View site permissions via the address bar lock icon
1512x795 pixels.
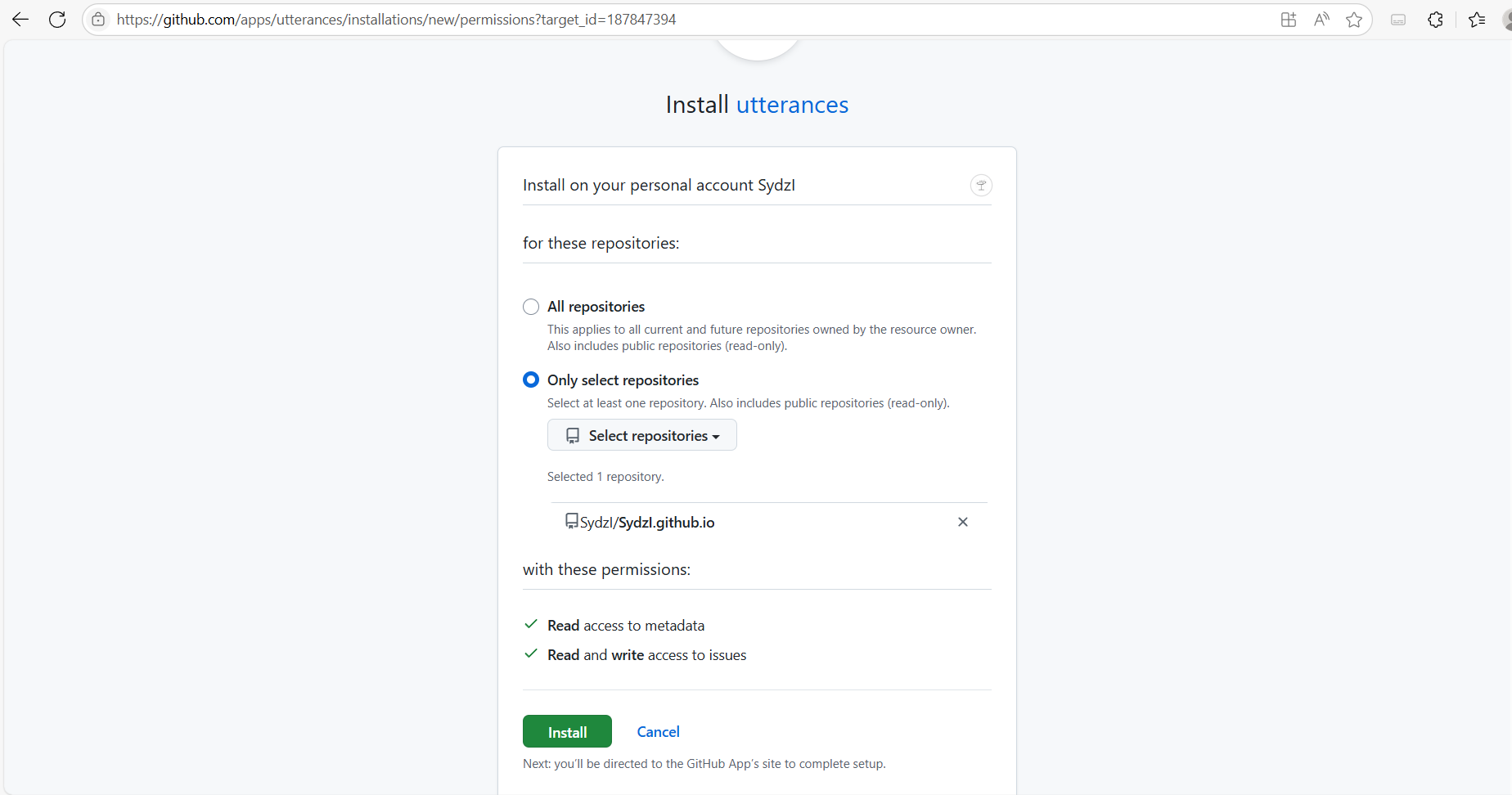coord(97,19)
